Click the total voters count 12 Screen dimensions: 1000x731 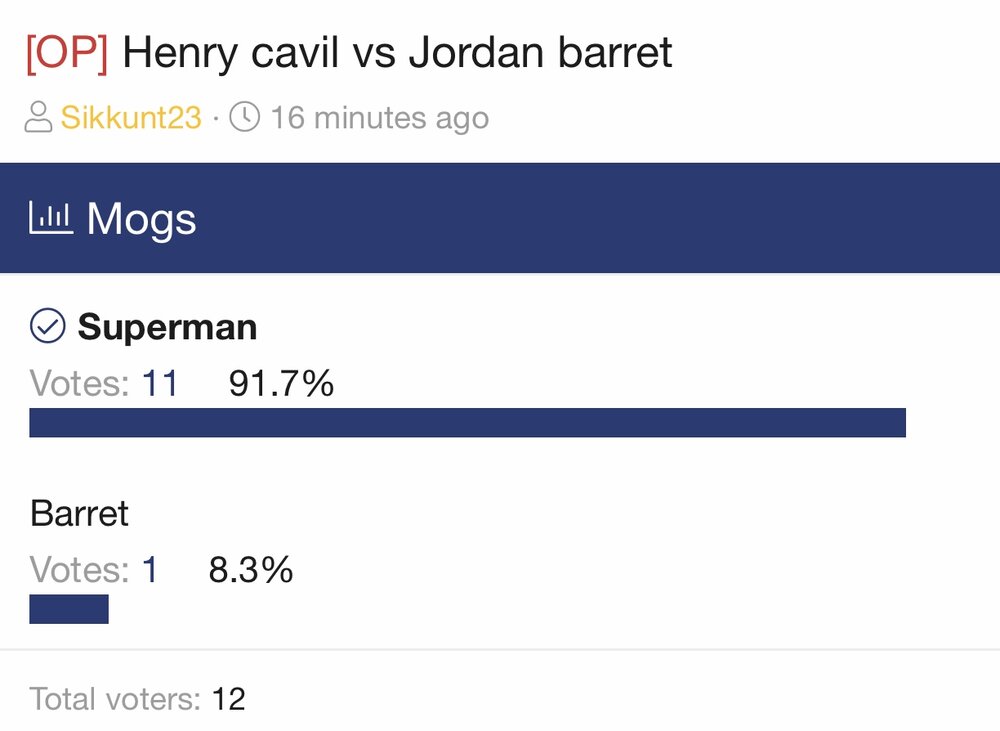coord(228,699)
